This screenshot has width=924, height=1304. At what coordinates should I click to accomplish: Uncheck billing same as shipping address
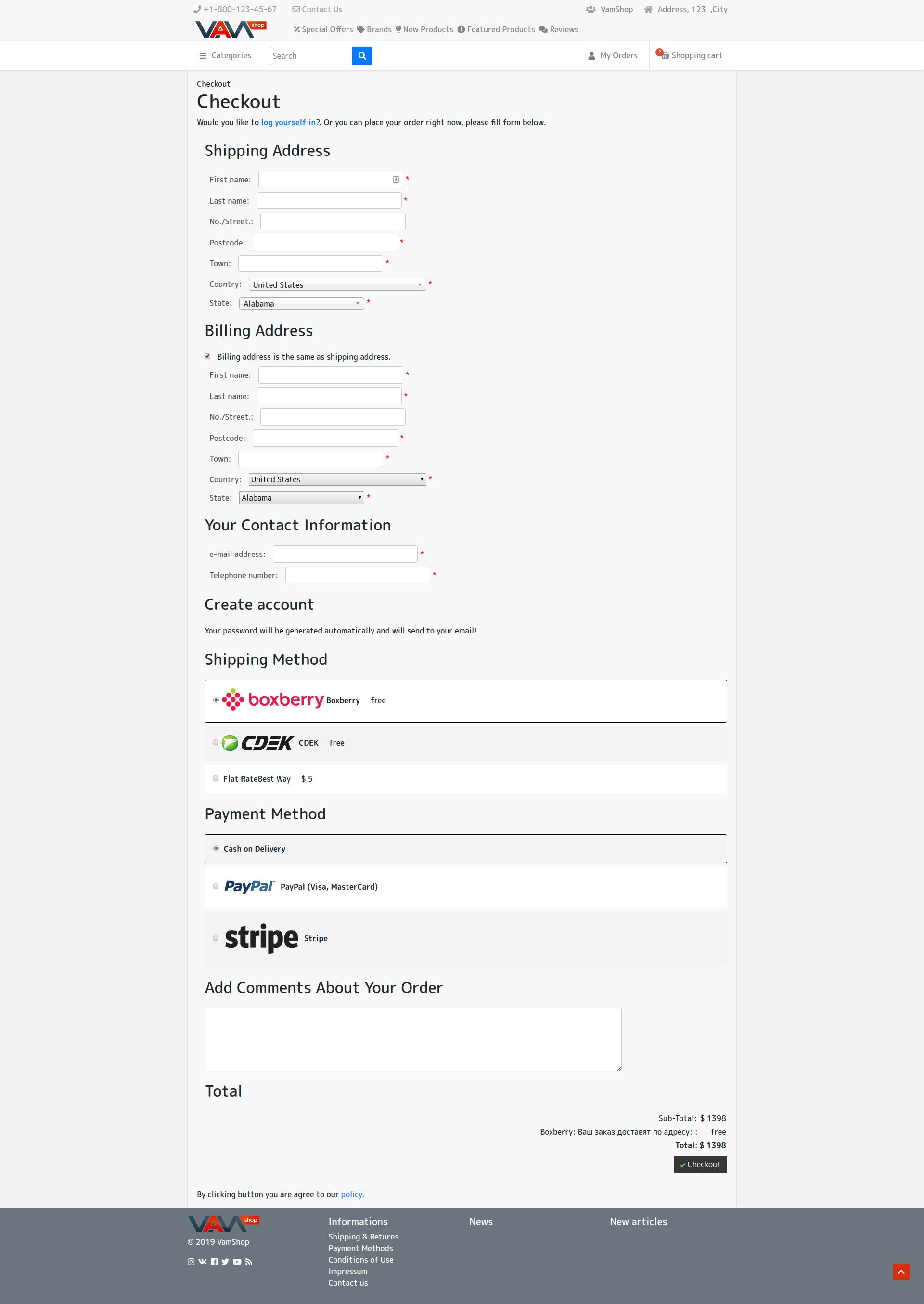[x=208, y=356]
